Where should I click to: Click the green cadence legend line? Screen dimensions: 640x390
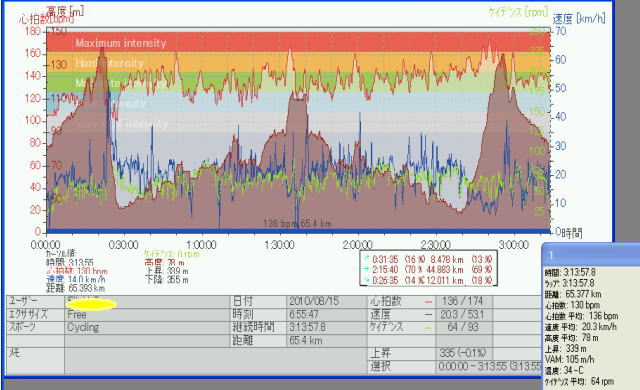pyautogui.click(x=428, y=328)
